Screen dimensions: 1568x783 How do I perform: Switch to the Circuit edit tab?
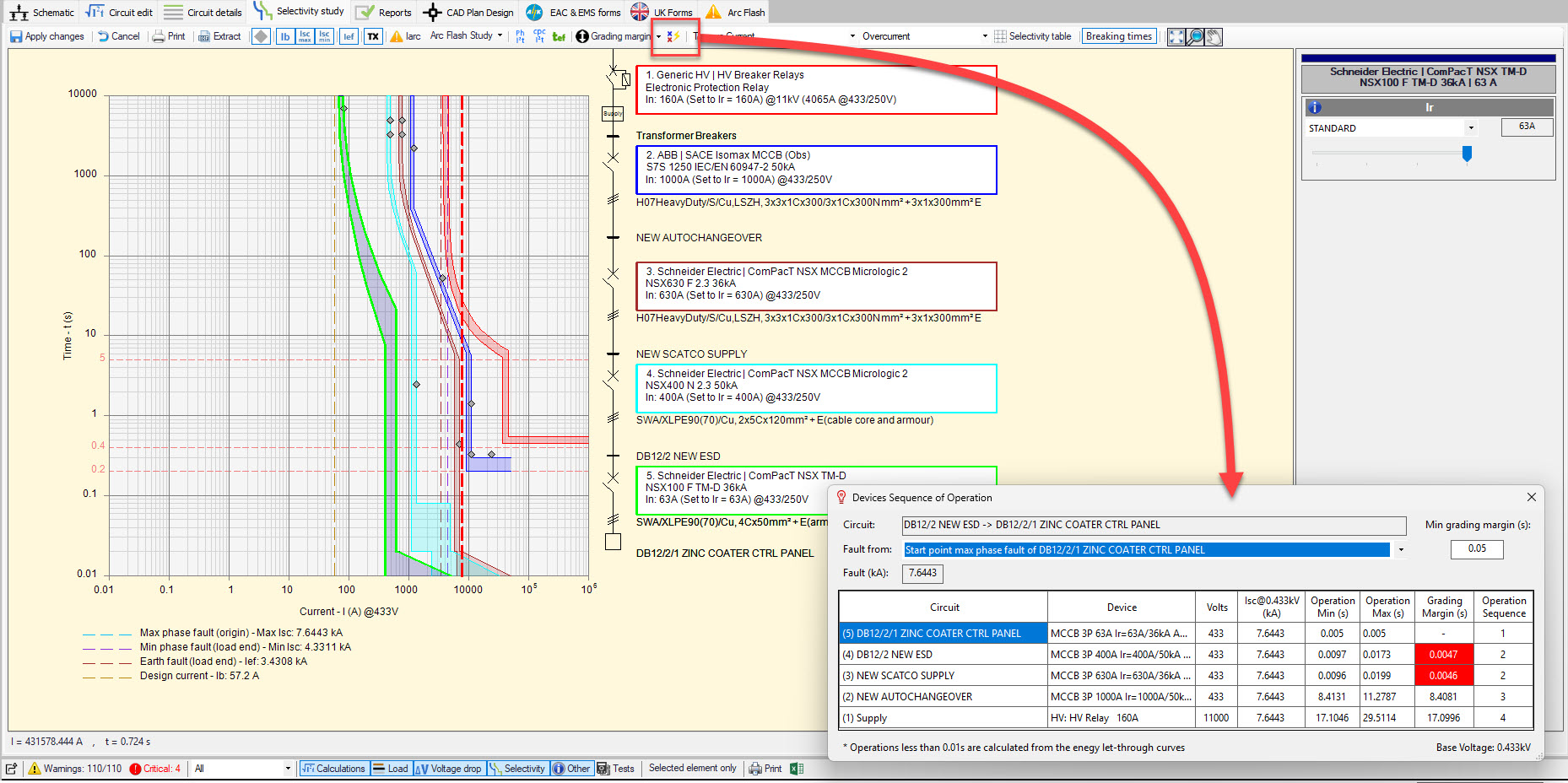click(x=119, y=12)
